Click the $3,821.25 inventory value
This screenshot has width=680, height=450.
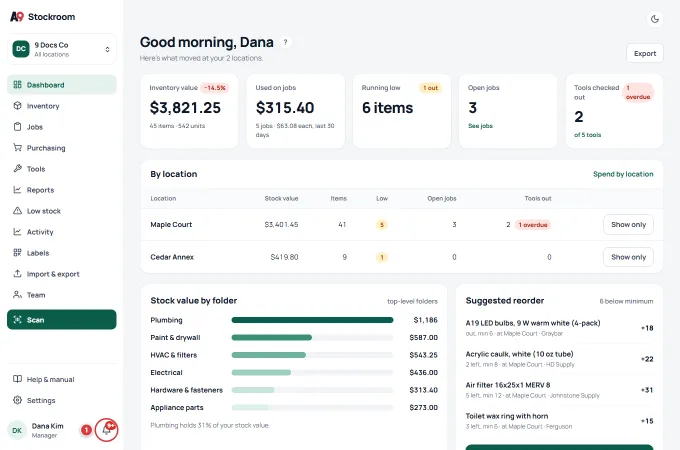coord(185,108)
